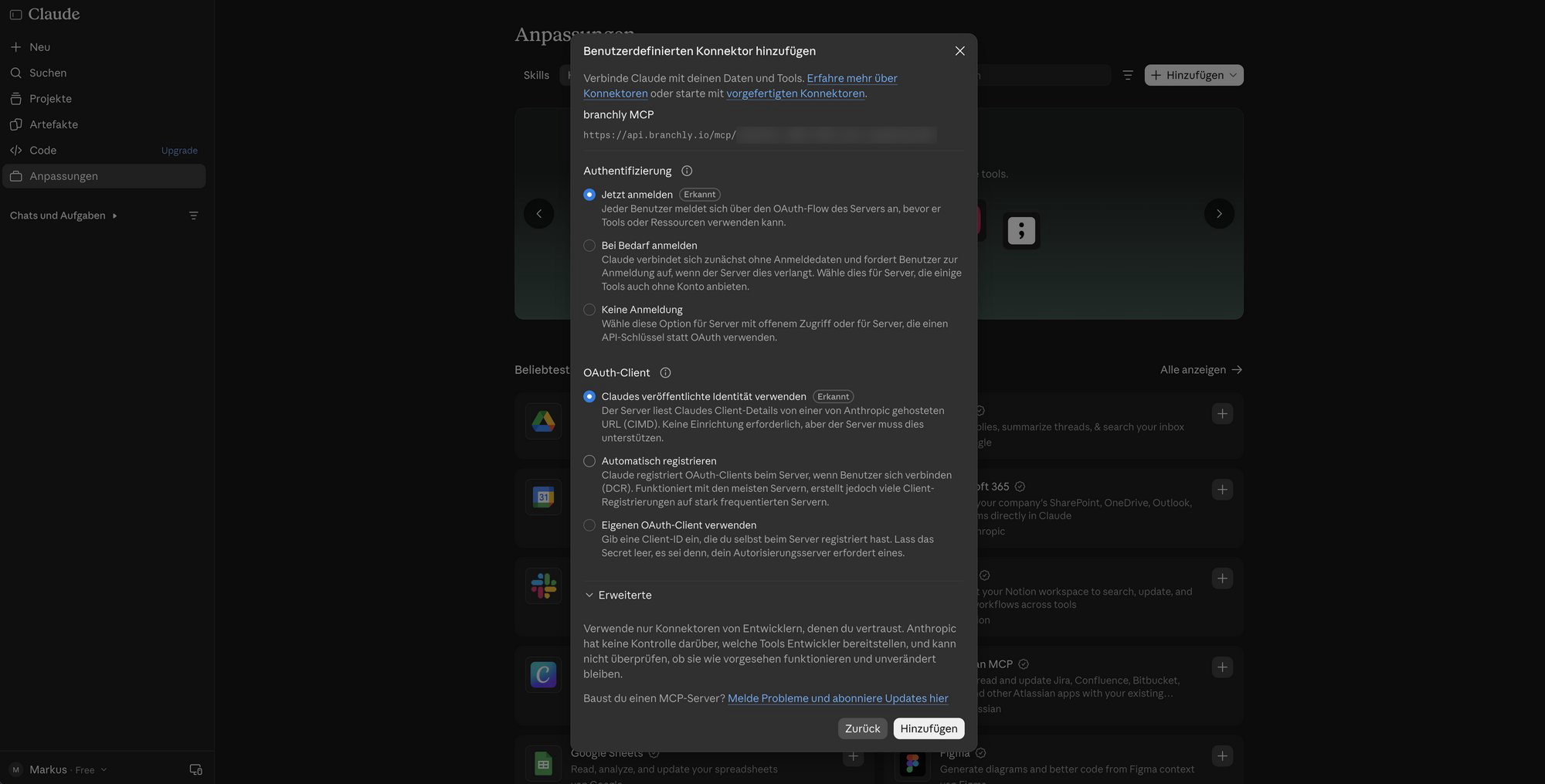
Task: Select 'Eigenen OAuth-Client verwenden' radio button
Action: click(589, 525)
